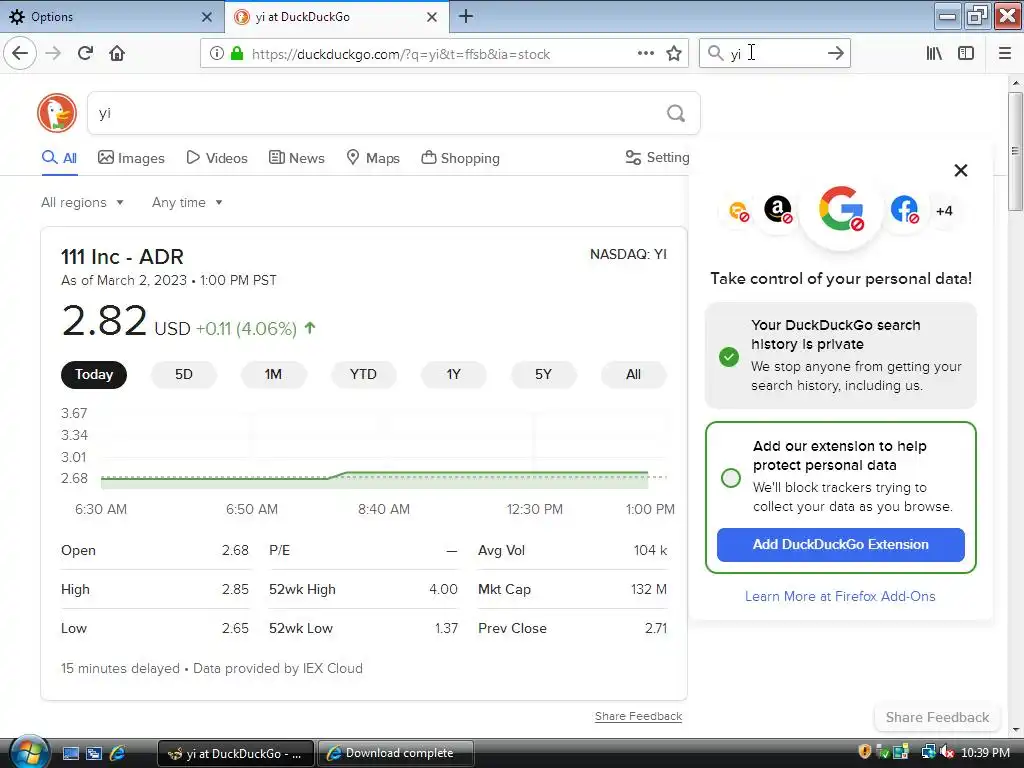Click the floating Share Feedback button
The width and height of the screenshot is (1024, 768).
pyautogui.click(x=937, y=717)
